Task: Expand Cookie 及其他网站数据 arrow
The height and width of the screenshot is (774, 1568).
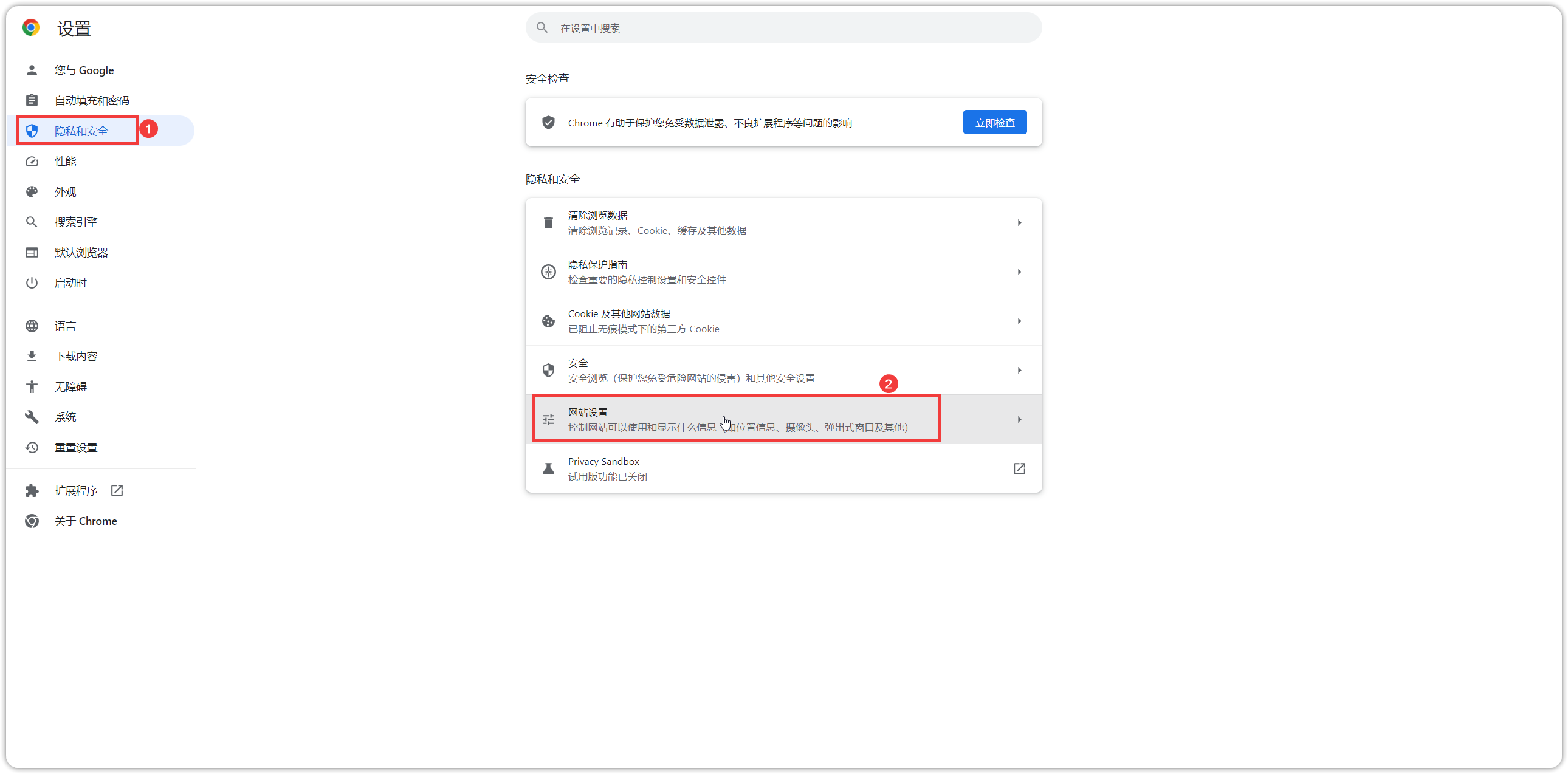Action: [1019, 321]
